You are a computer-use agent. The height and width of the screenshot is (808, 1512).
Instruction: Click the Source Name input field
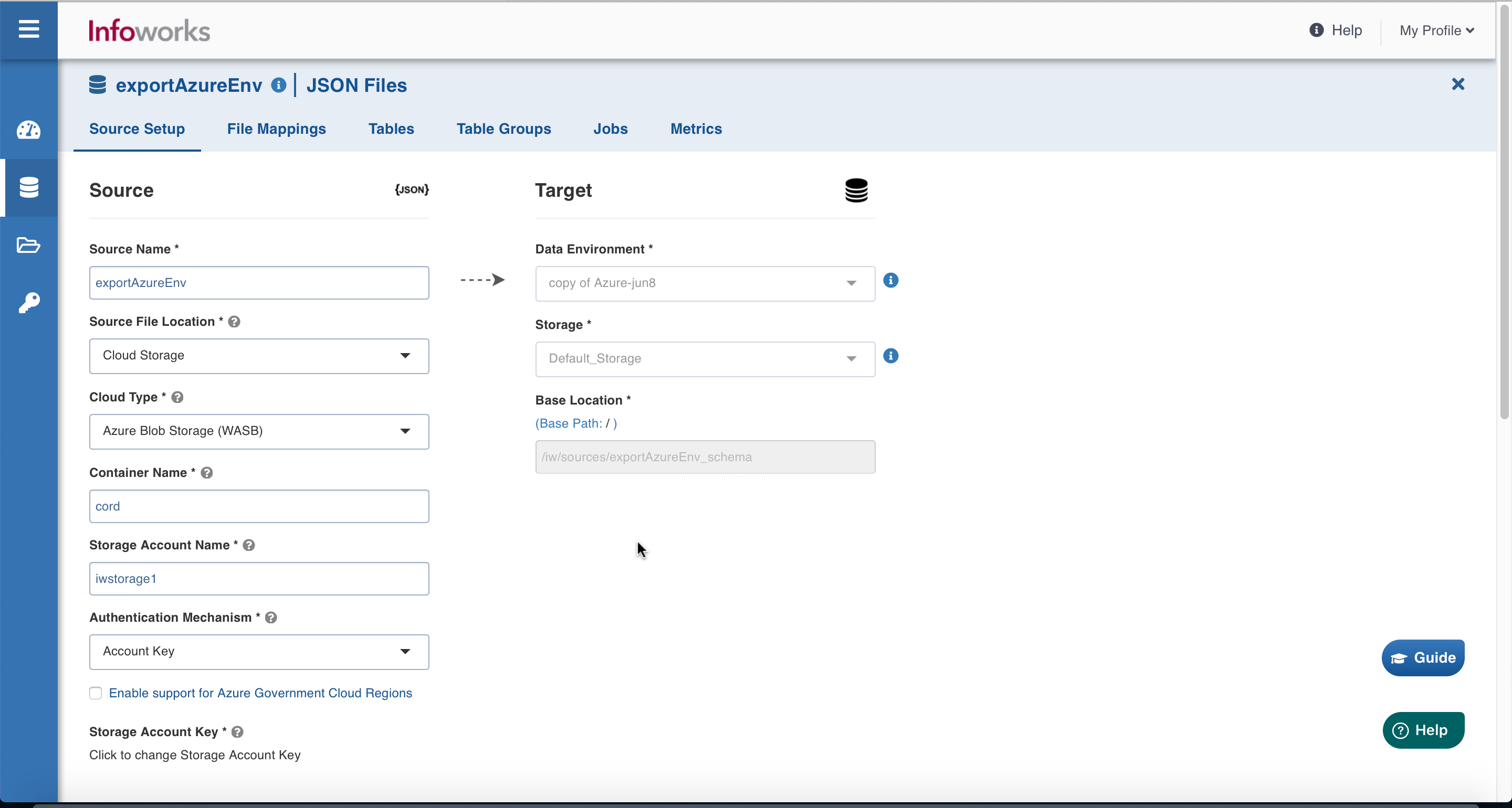tap(259, 283)
